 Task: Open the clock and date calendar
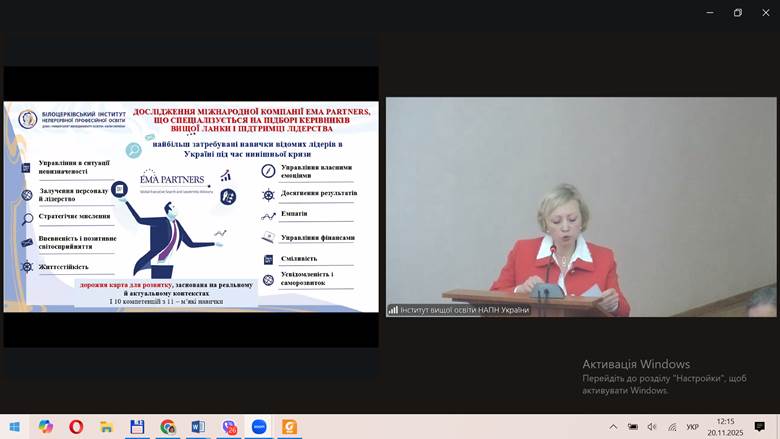coord(725,427)
